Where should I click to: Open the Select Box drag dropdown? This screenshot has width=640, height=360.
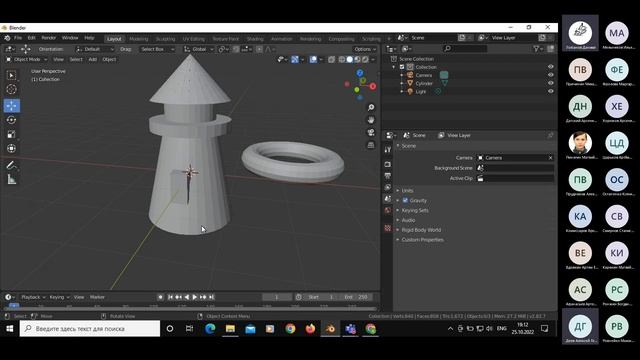(157, 49)
